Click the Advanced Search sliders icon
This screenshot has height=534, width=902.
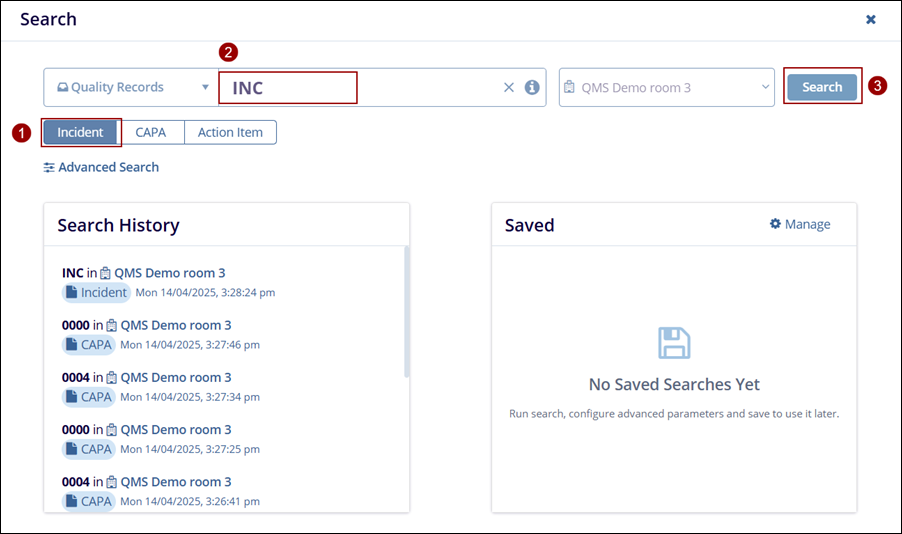coord(49,168)
